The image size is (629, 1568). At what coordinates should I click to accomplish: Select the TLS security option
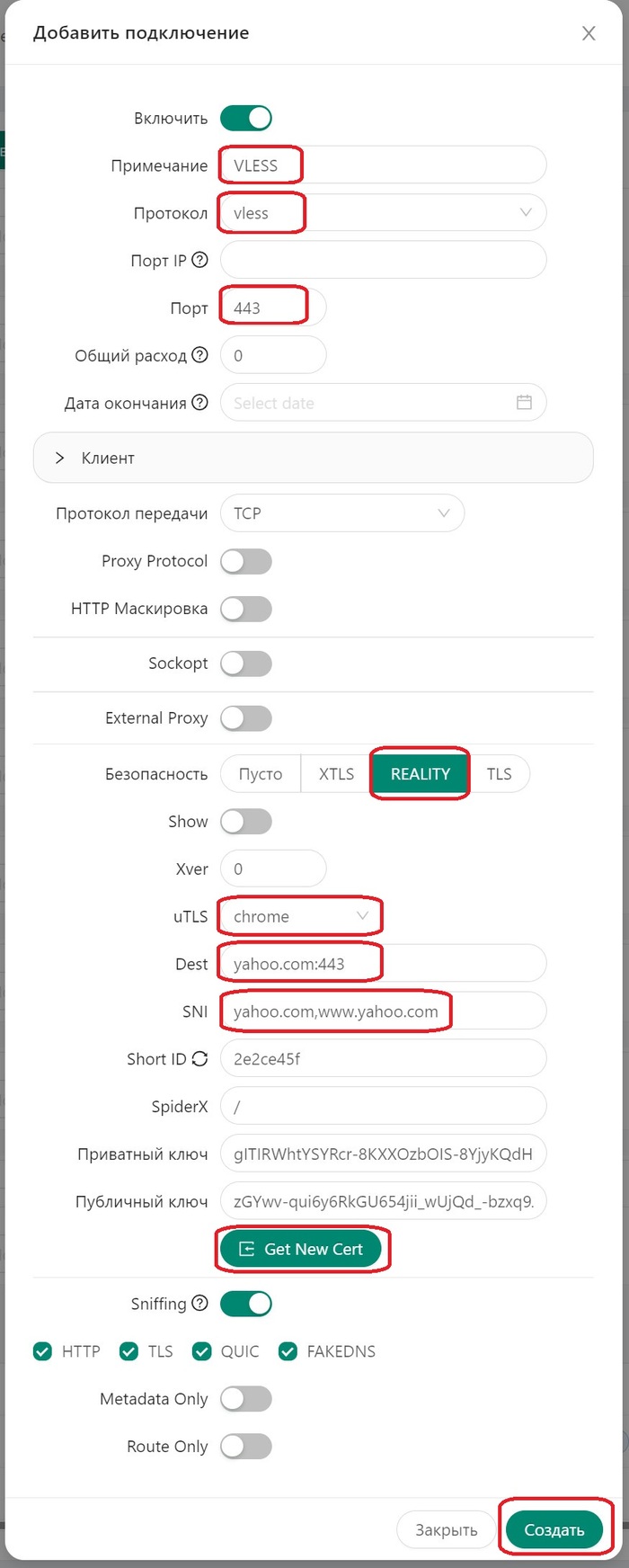[x=499, y=774]
